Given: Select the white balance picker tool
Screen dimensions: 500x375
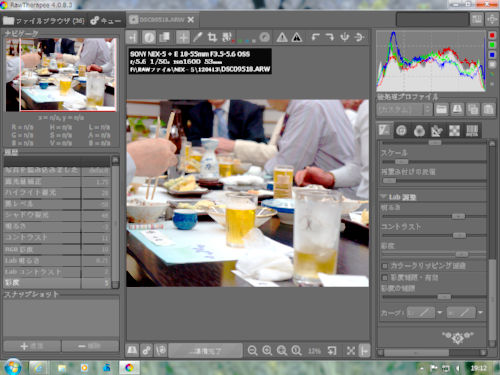Looking at the screenshot, I should [x=198, y=37].
